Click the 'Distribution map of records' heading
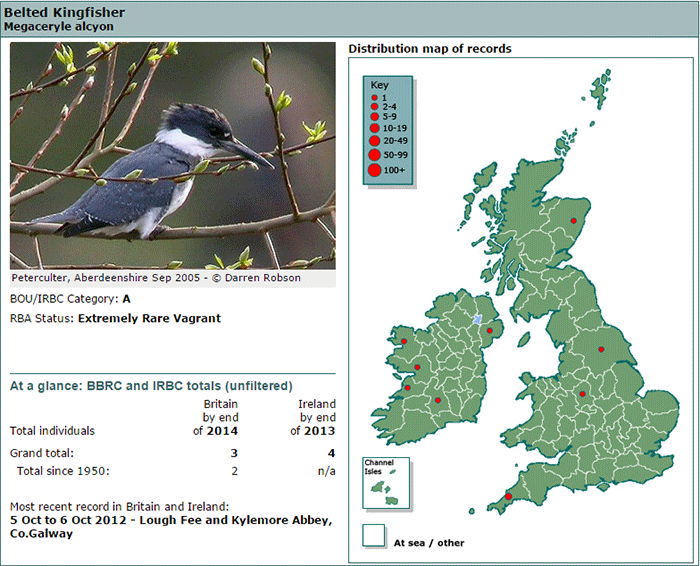The image size is (700, 566). coord(430,49)
